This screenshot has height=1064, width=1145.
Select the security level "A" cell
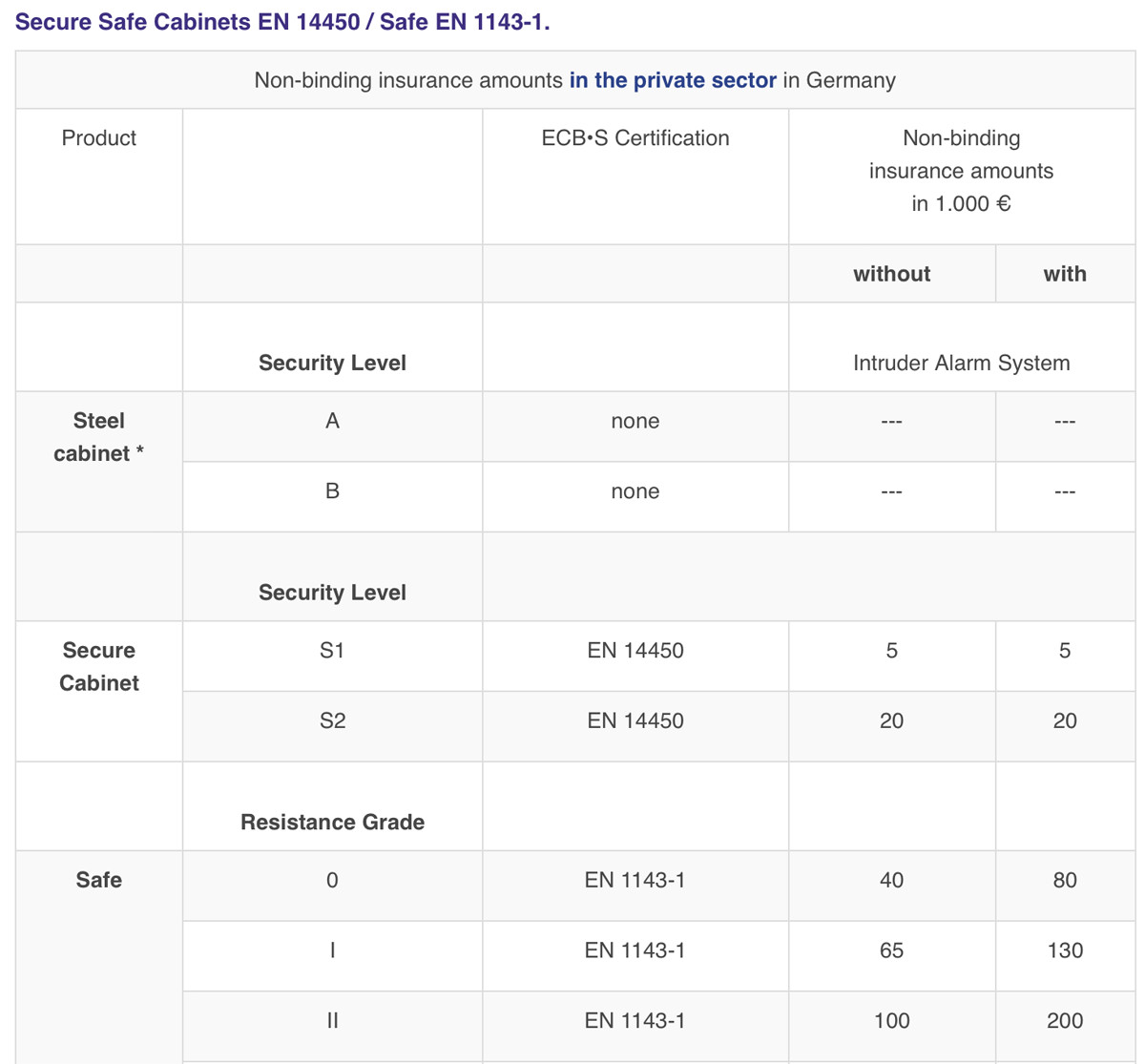pyautogui.click(x=332, y=421)
